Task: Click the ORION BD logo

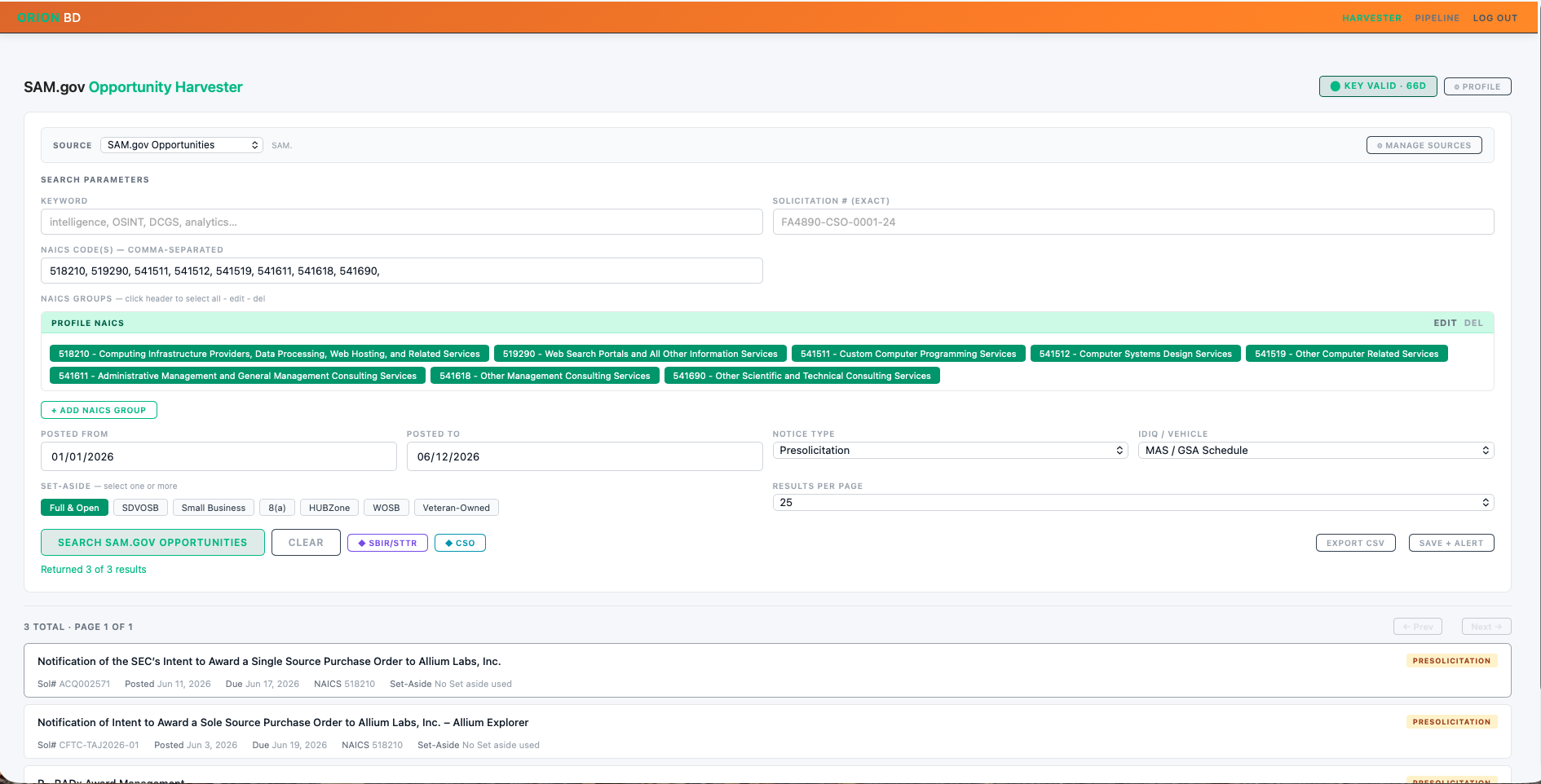Action: [x=49, y=18]
